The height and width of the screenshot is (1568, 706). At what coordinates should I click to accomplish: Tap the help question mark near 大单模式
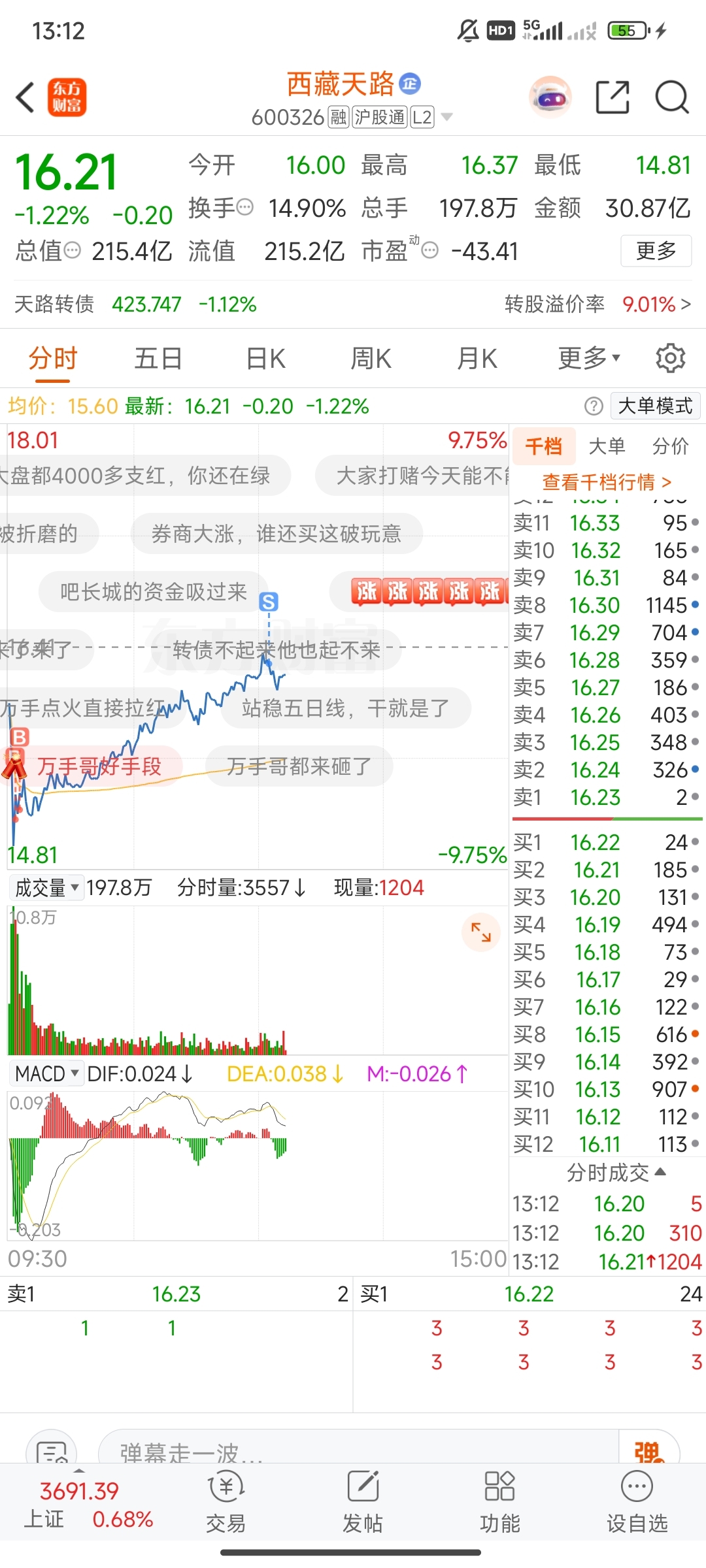(594, 406)
